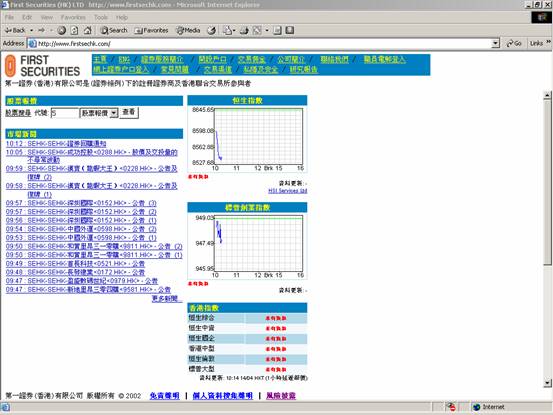Viewport: 553px width, 415px height.
Task: Open the 09:59 news about 0228.HK
Action: 92,173
